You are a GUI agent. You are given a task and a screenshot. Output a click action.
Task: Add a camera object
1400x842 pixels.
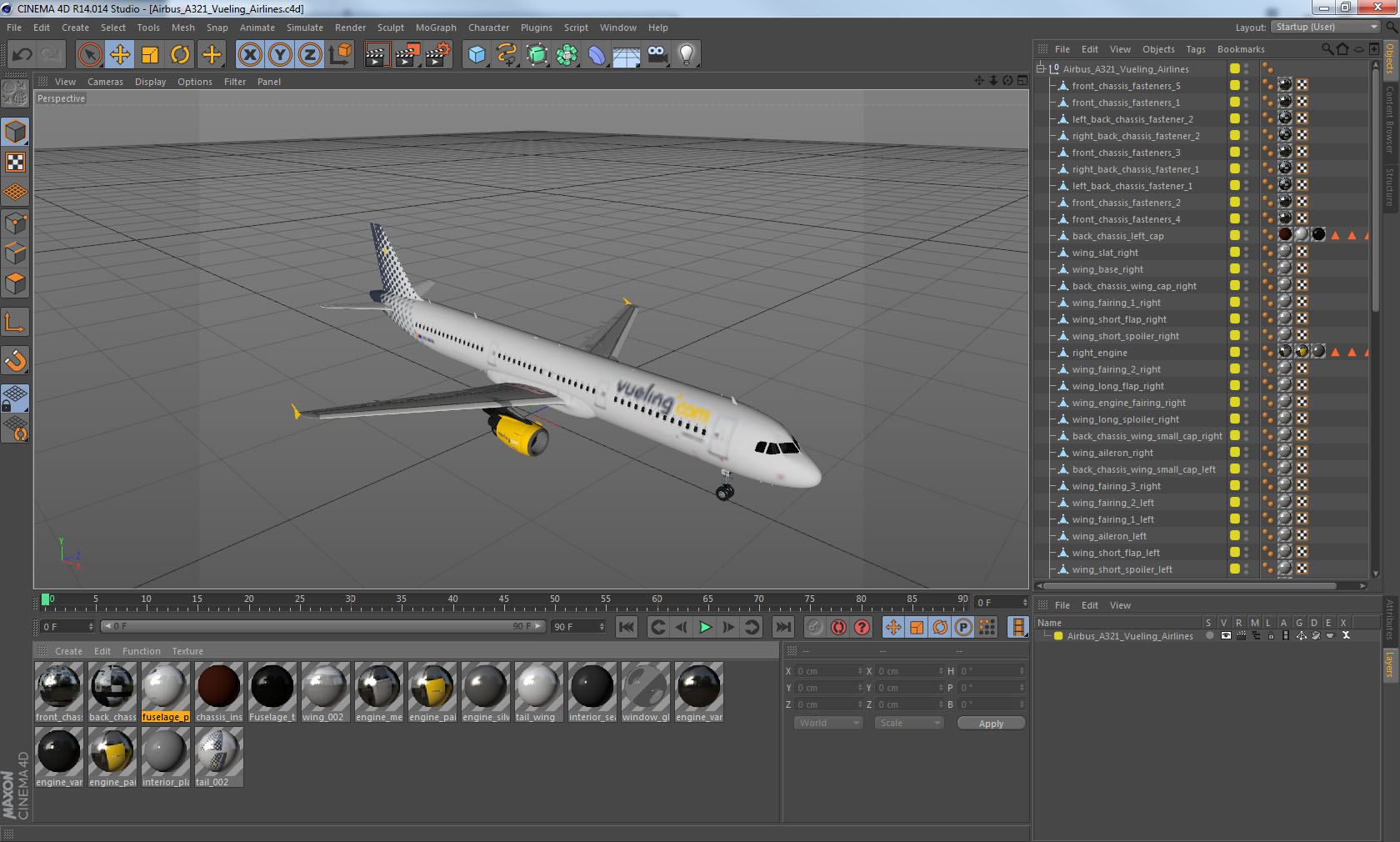point(657,55)
